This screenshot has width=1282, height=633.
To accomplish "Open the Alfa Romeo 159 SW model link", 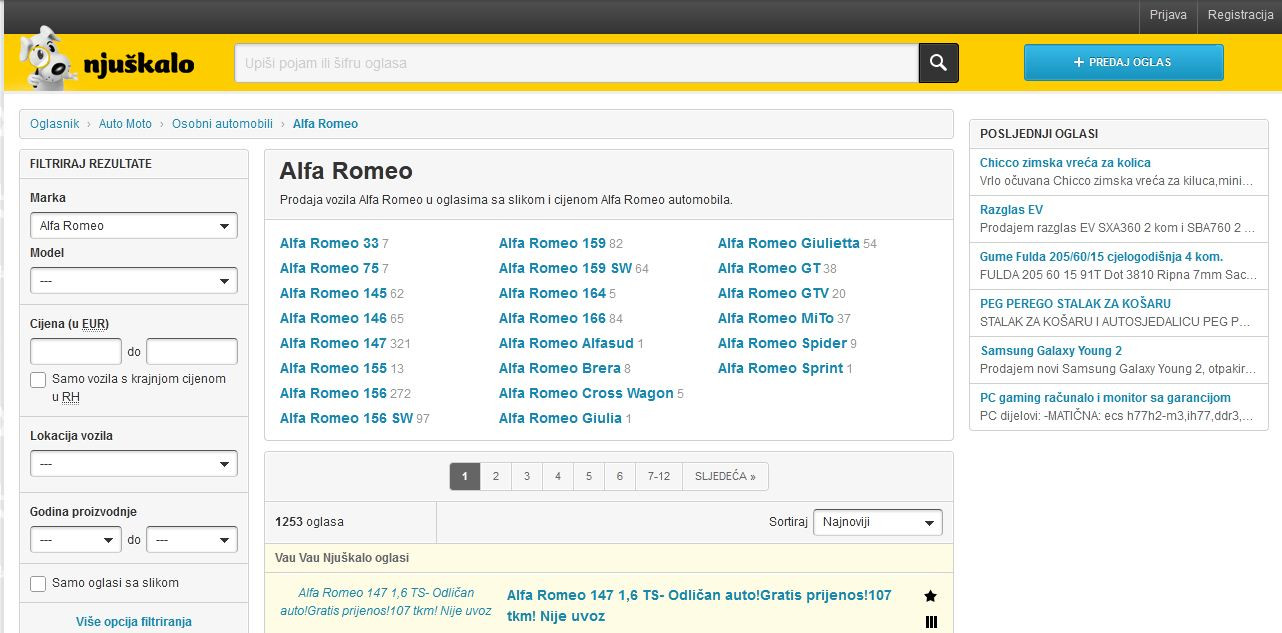I will coord(565,268).
